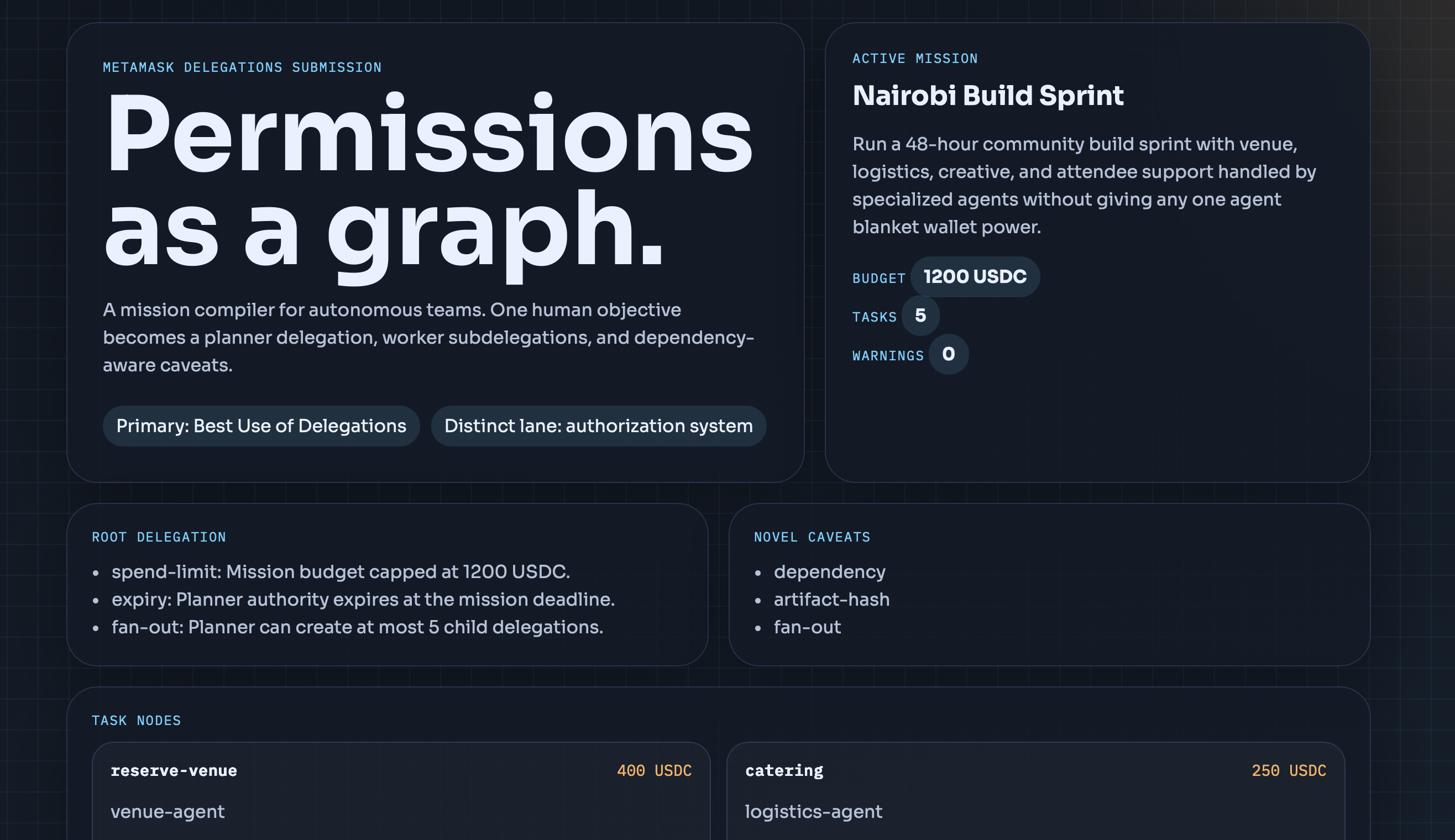
Task: Click the 'A mission compiler for autonomous teams' paragraph
Action: click(428, 338)
